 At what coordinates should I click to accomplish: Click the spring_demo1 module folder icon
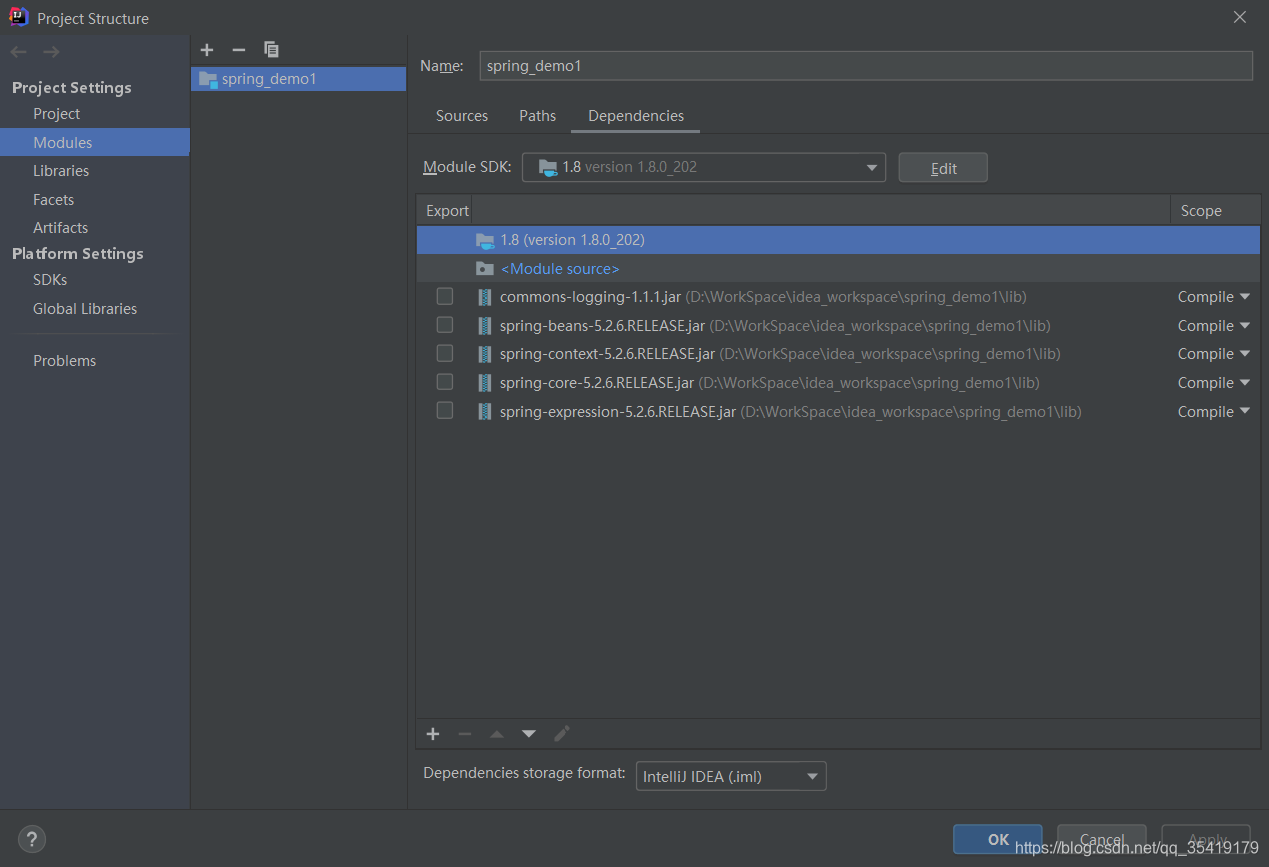click(x=208, y=79)
